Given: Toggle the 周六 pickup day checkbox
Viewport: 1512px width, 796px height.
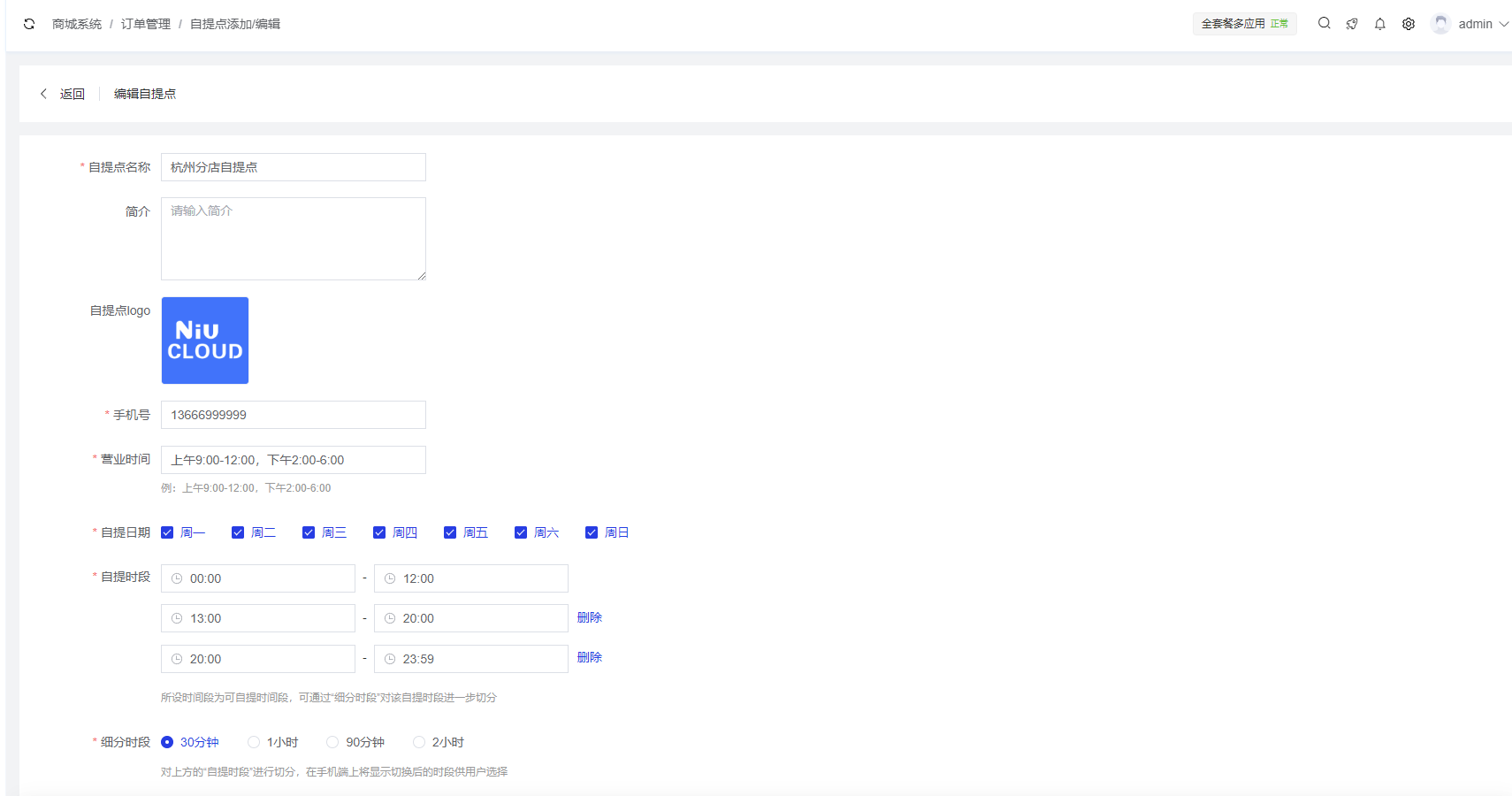Looking at the screenshot, I should coord(521,532).
